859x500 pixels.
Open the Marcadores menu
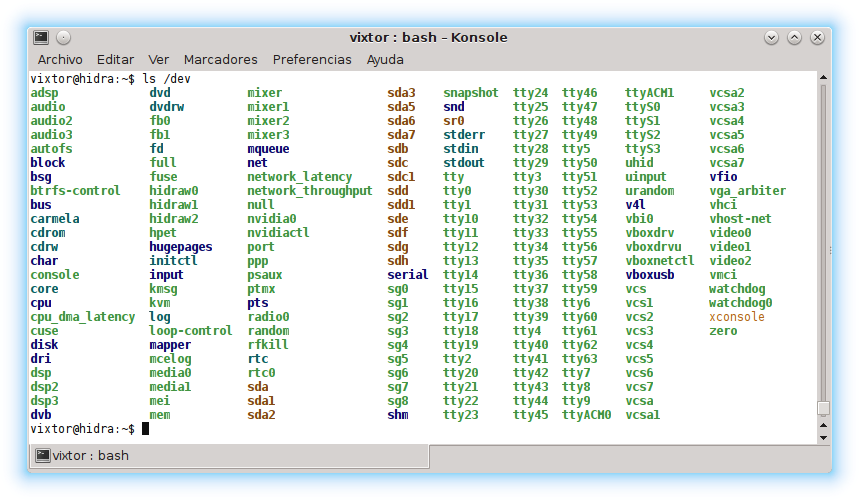220,60
